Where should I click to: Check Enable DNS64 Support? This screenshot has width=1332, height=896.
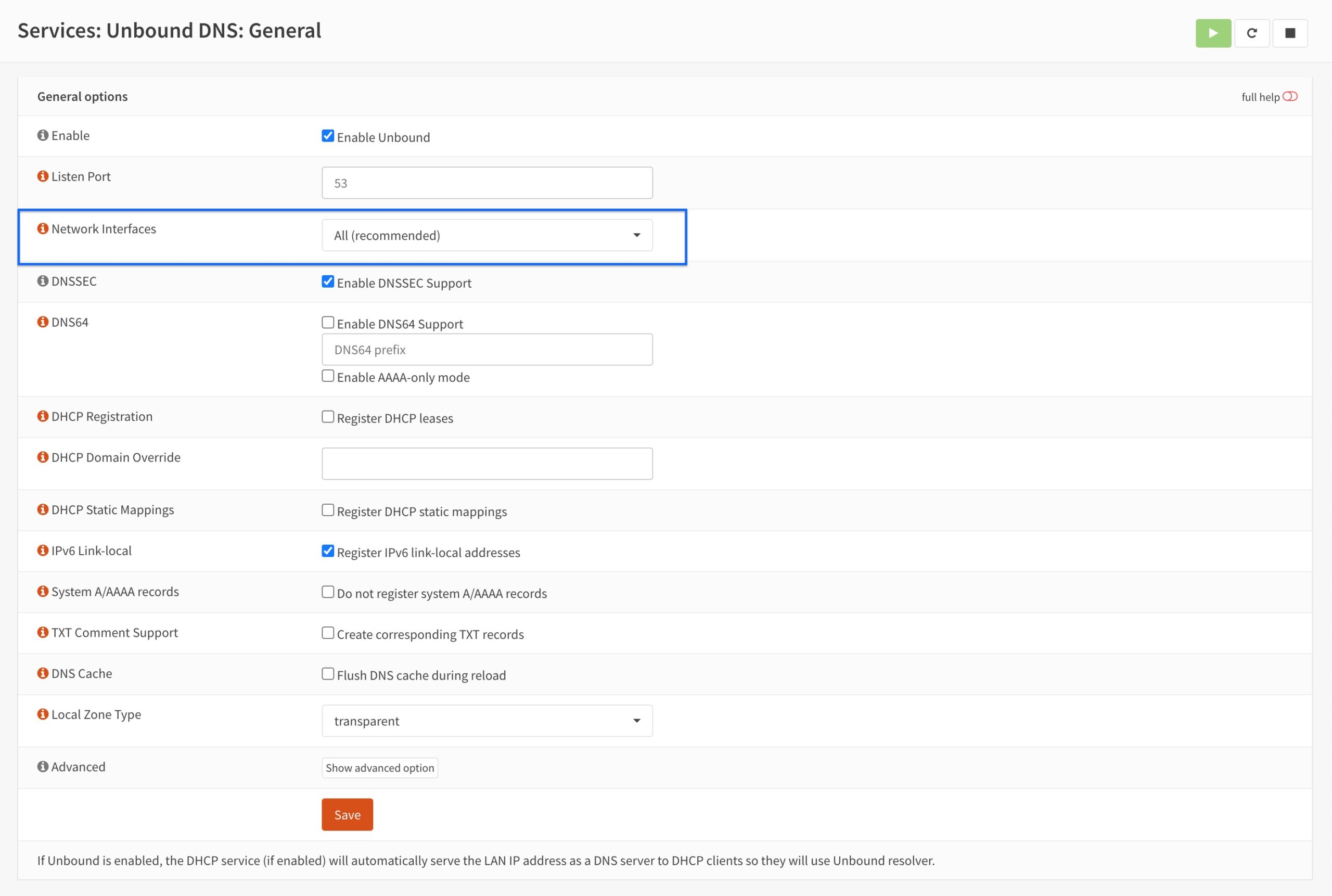[328, 323]
